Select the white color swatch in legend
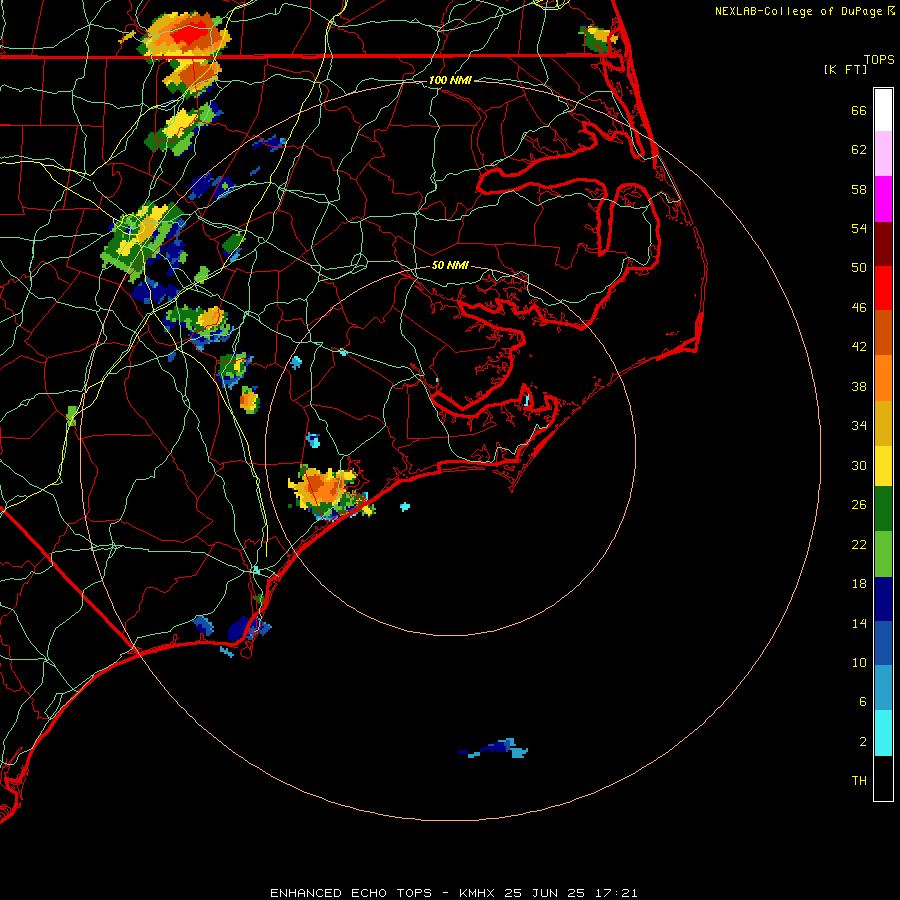The image size is (900, 900). click(x=883, y=110)
